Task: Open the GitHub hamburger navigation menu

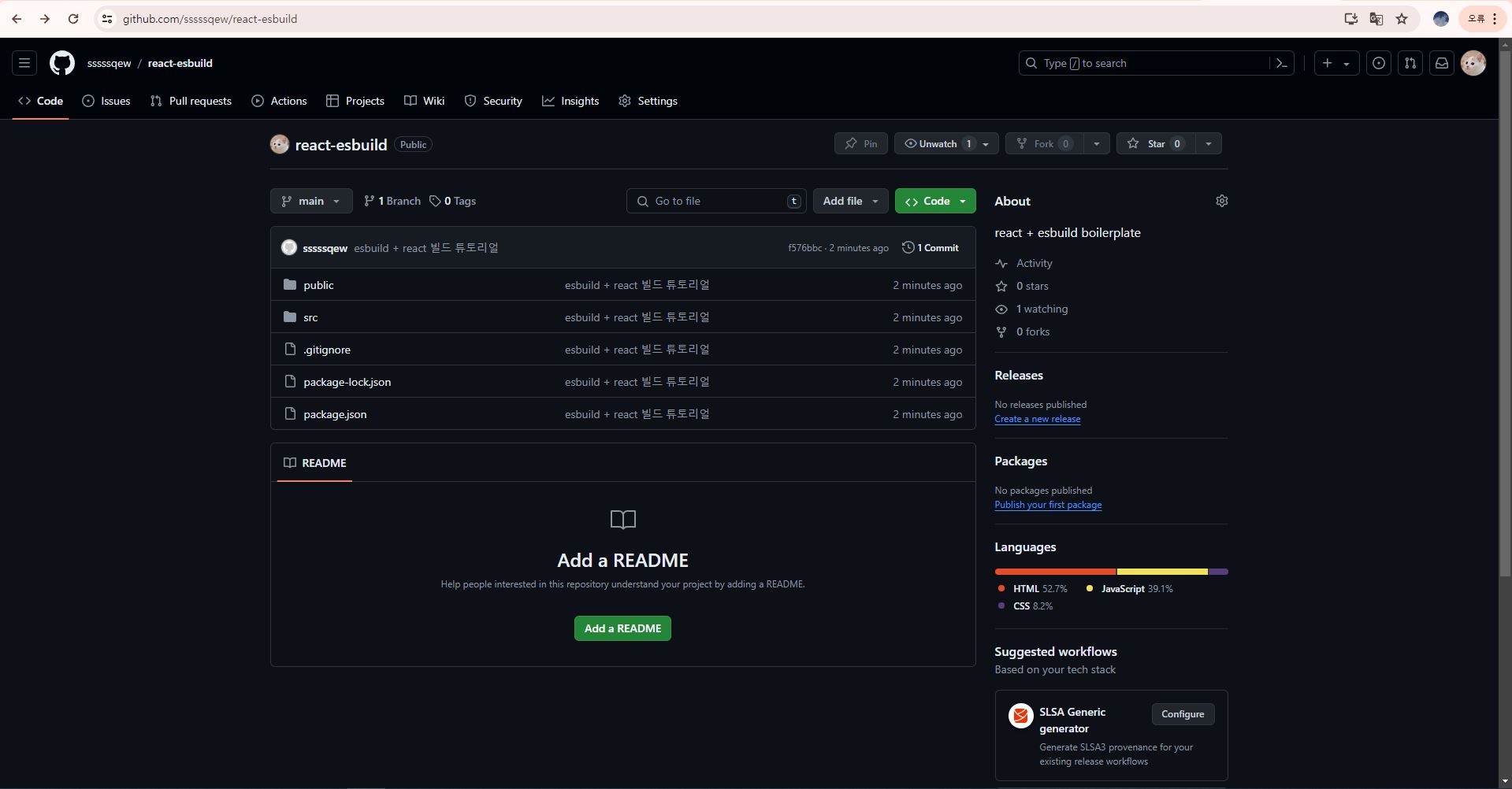Action: click(24, 63)
